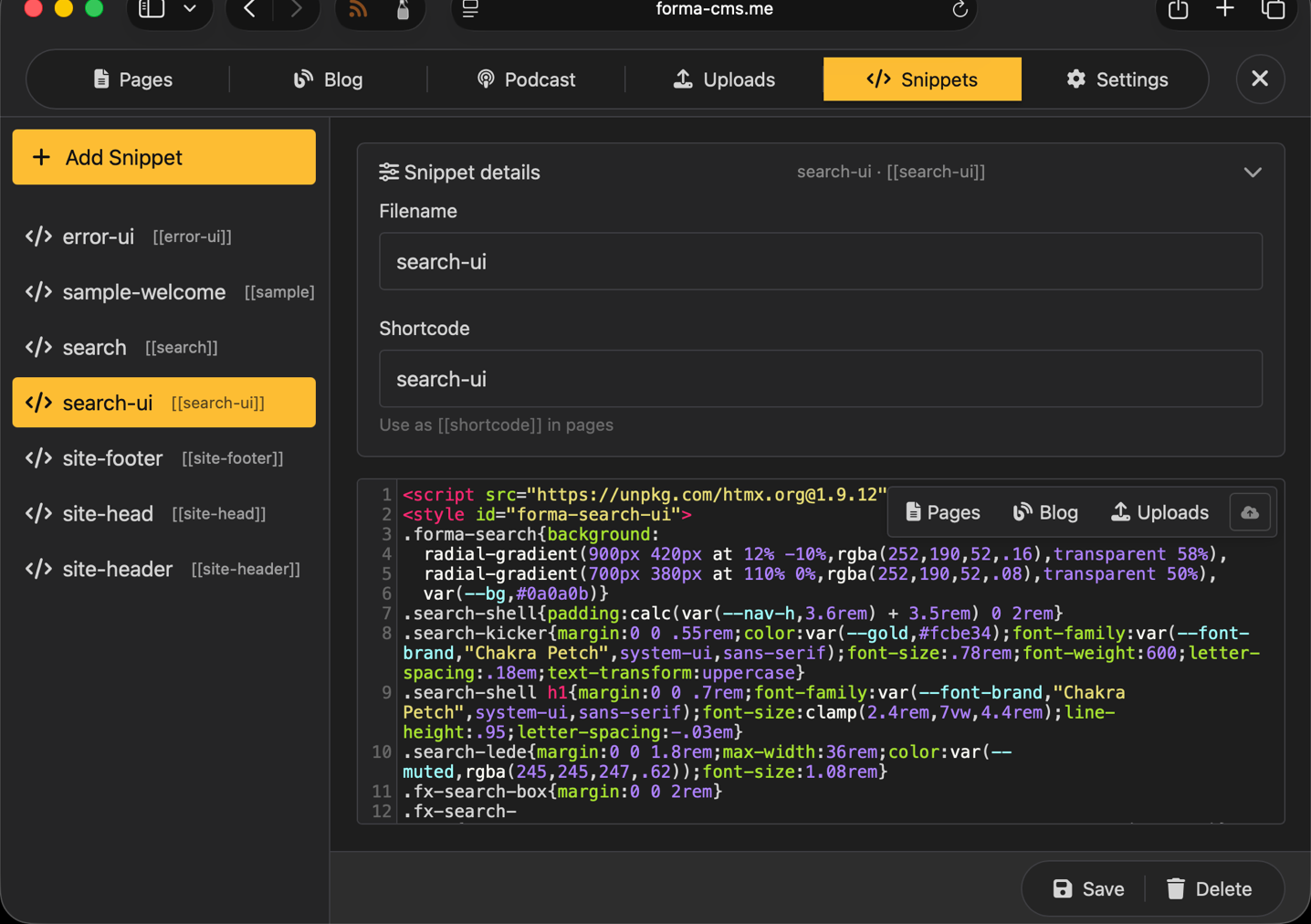Viewport: 1311px width, 924px height.
Task: Insert link from Blog in editor toolbar
Action: click(1045, 512)
